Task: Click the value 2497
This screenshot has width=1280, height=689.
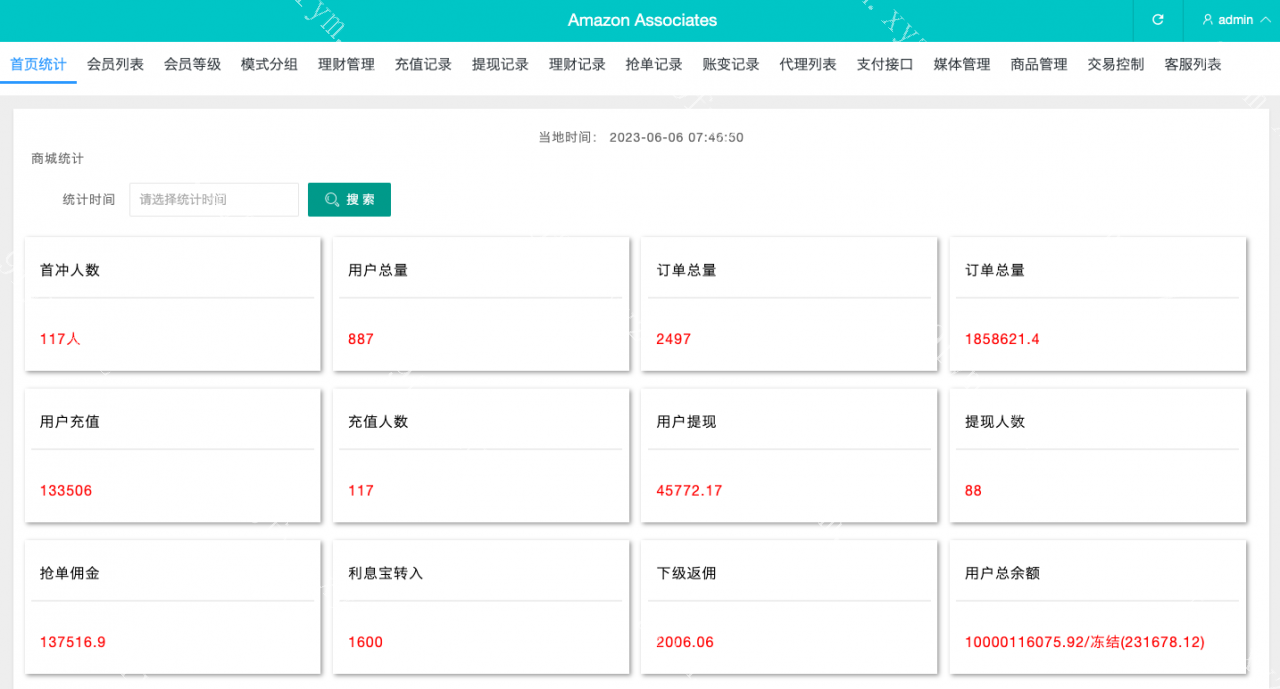Action: pos(674,339)
